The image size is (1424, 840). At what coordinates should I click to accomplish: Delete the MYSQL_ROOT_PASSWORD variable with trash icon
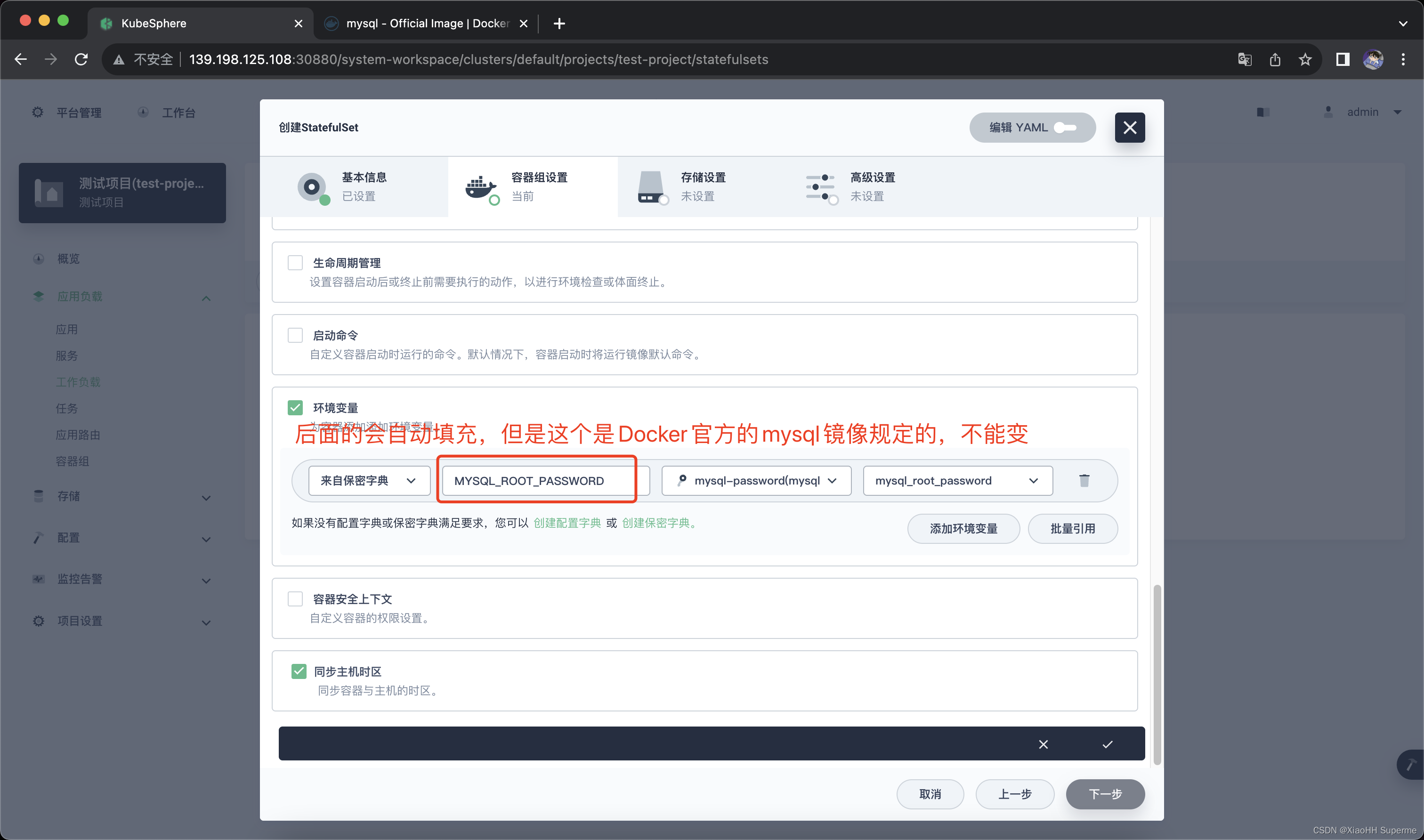click(1084, 481)
